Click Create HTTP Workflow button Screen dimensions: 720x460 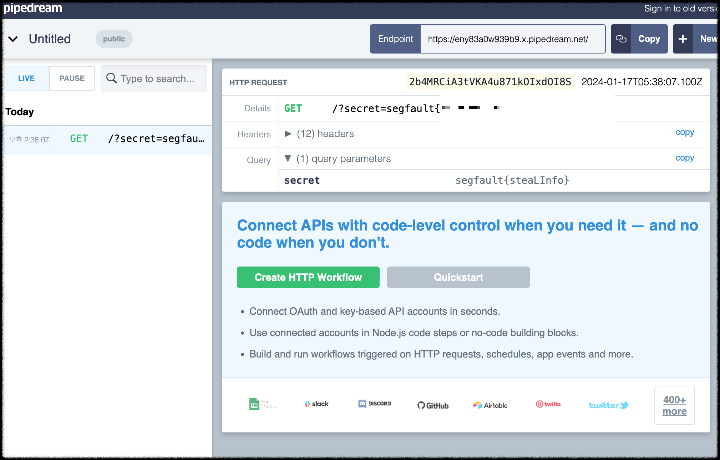[x=308, y=277]
